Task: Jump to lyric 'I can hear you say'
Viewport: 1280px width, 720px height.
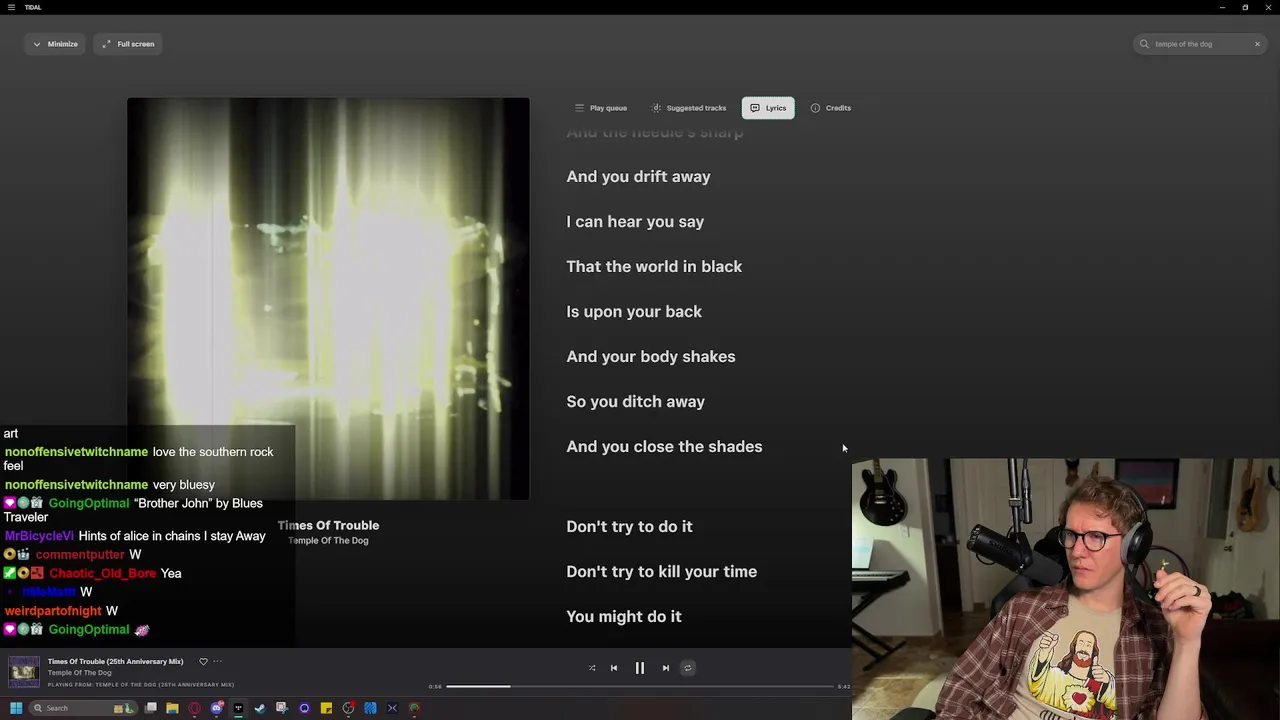Action: click(635, 222)
